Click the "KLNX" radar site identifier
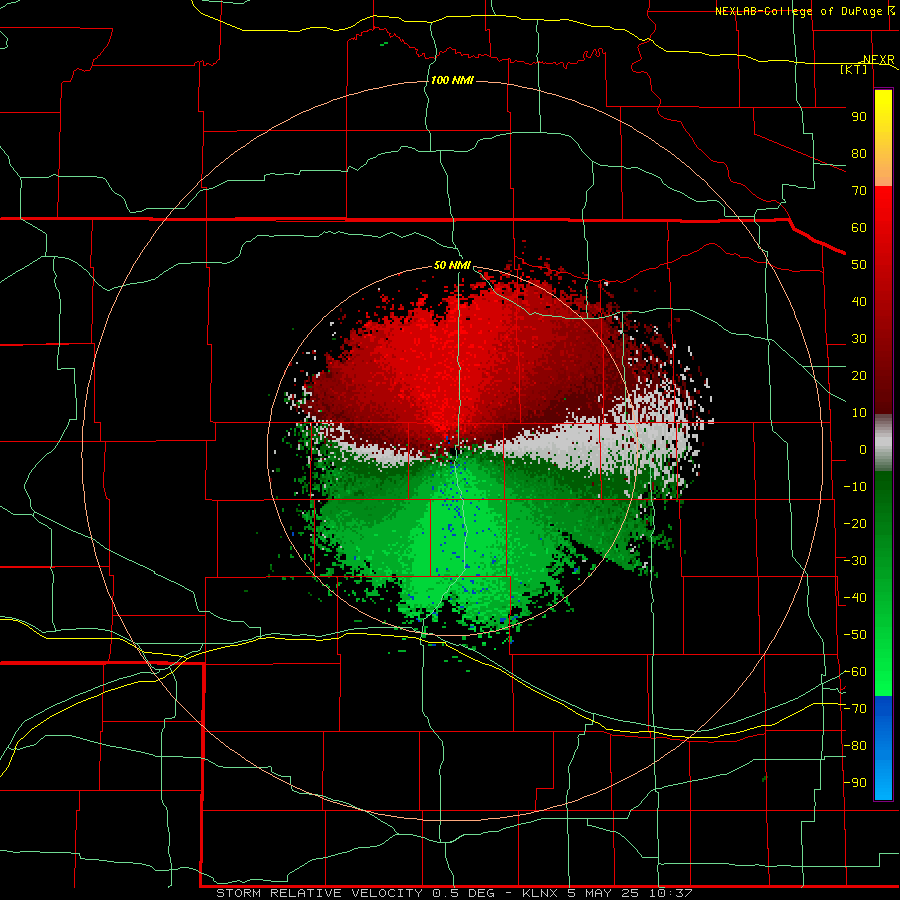Viewport: 900px width, 900px height. (540, 893)
